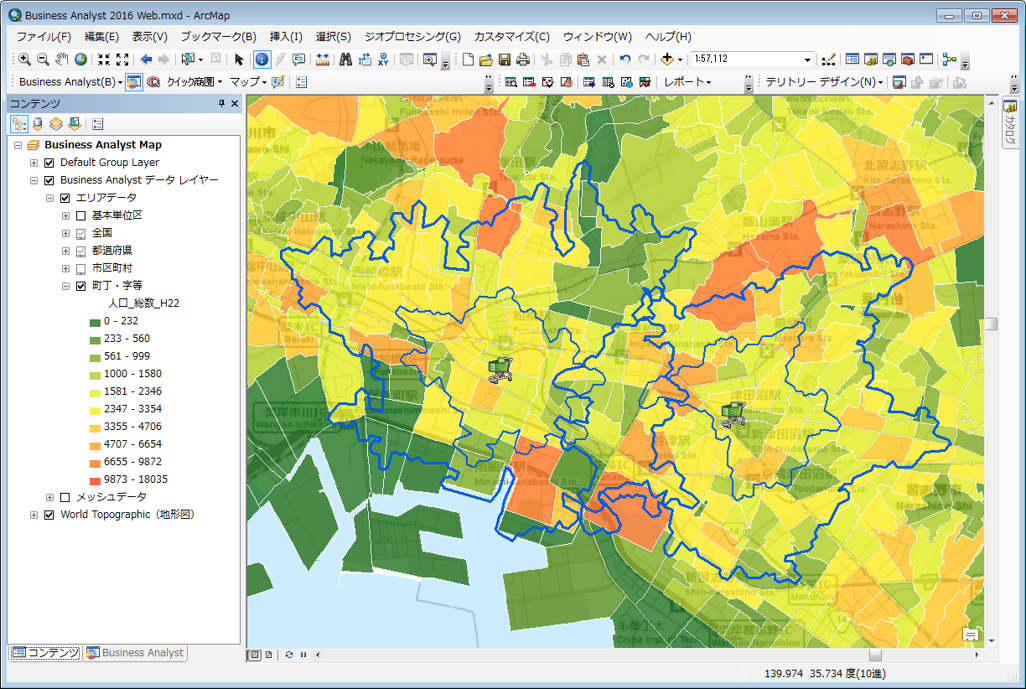Viewport: 1026px width, 689px height.
Task: Click Fixed Zoom Out arrows icon
Action: [122, 60]
